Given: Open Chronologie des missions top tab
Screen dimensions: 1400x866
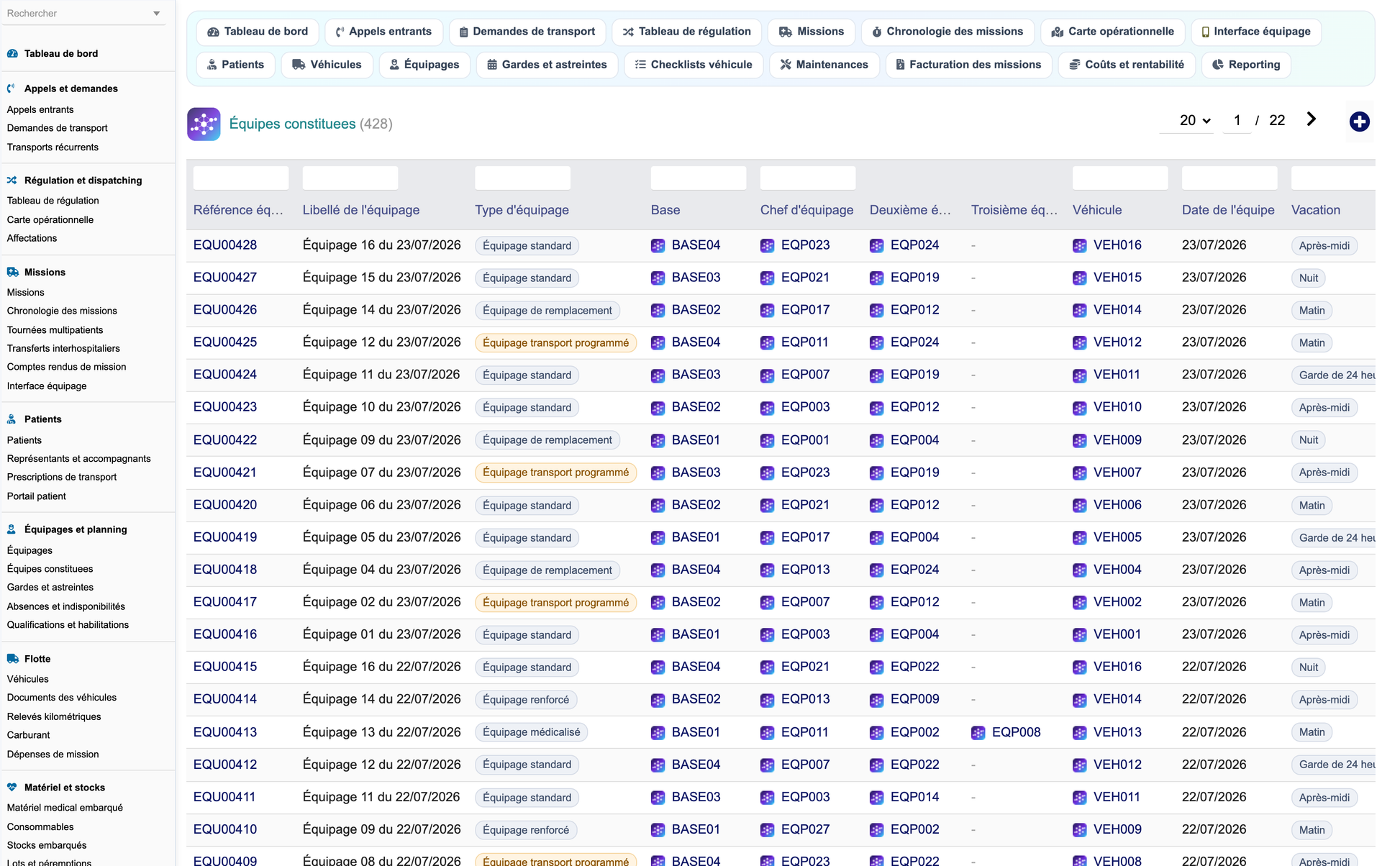Looking at the screenshot, I should pos(947,32).
